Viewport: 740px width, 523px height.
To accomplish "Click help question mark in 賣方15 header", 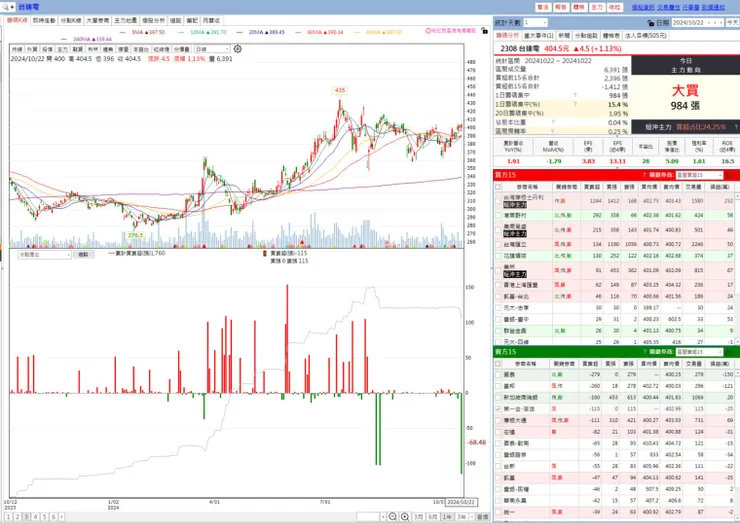I will (644, 352).
